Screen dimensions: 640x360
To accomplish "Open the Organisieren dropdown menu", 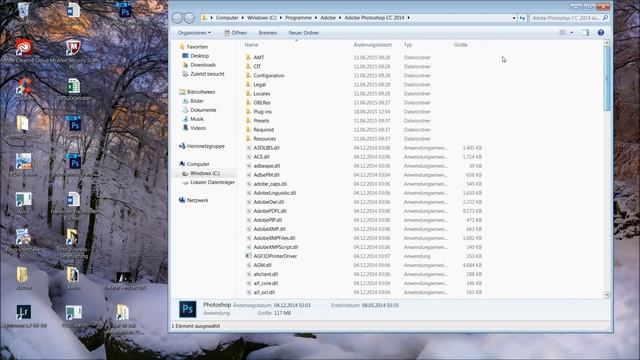I will pyautogui.click(x=194, y=33).
